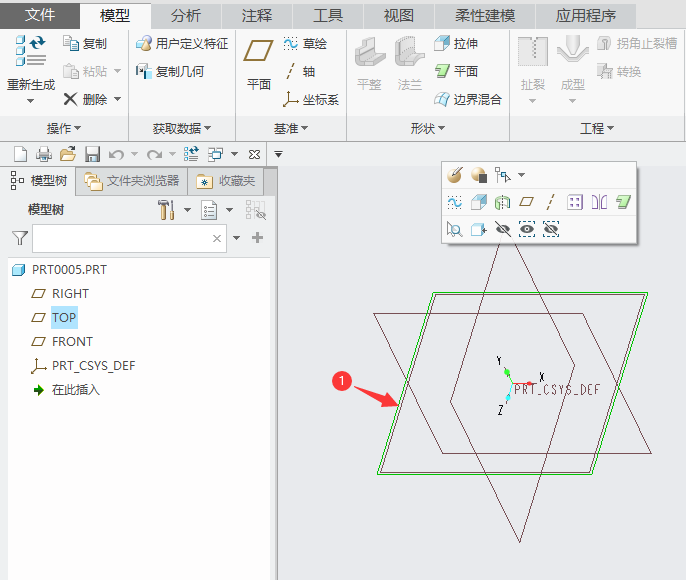Switch to the Annotate (注释) tab
Viewport: 686px width, 580px height.
pyautogui.click(x=257, y=16)
